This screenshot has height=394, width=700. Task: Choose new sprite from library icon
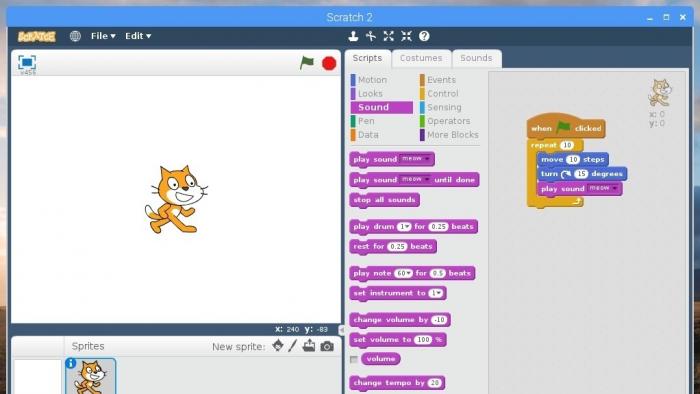click(278, 346)
